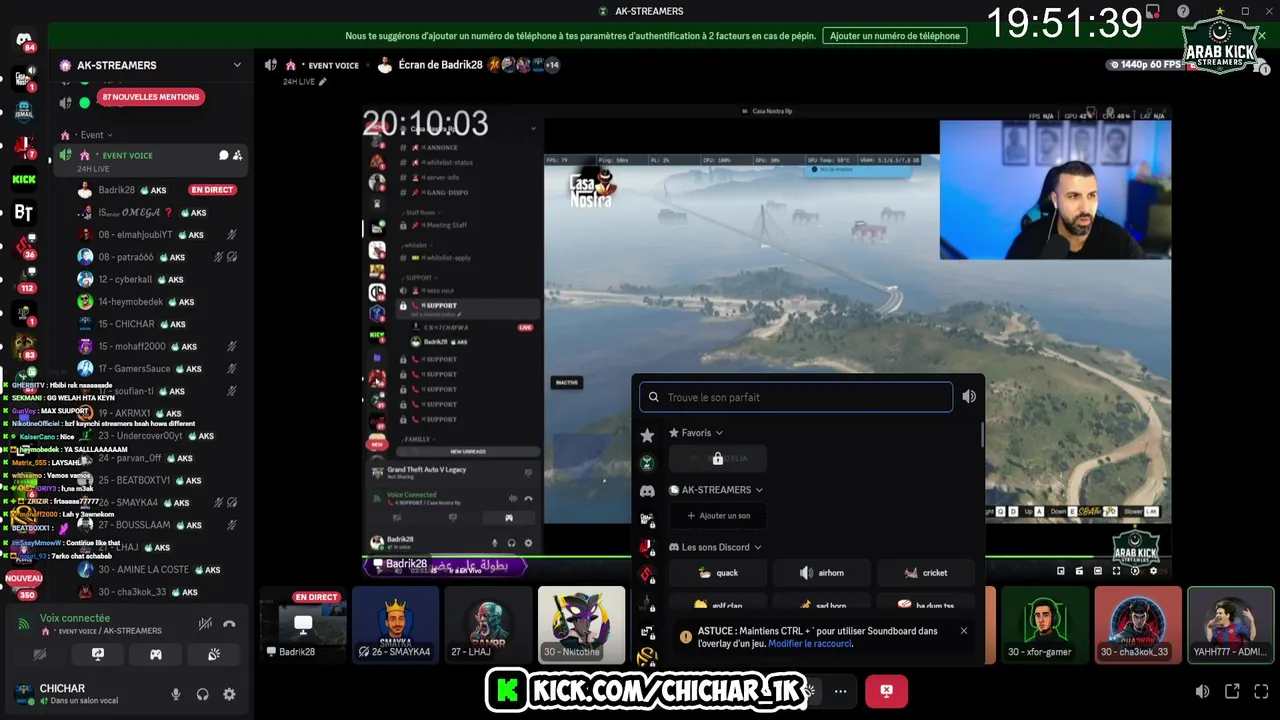Collapse Les sons Discord section
The width and height of the screenshot is (1280, 720).
pos(716,547)
